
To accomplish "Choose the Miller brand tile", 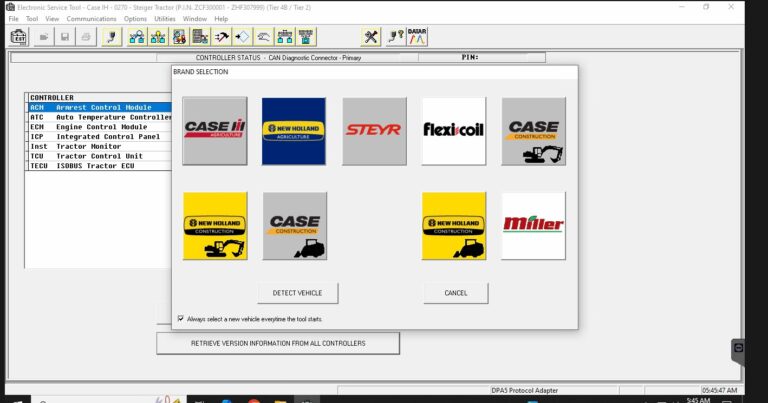I will click(x=533, y=226).
